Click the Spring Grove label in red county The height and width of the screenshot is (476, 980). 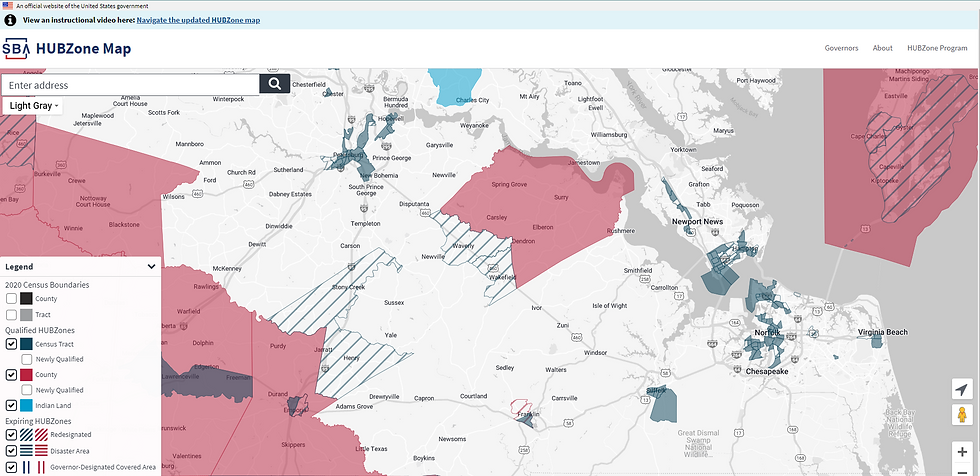[x=509, y=185]
